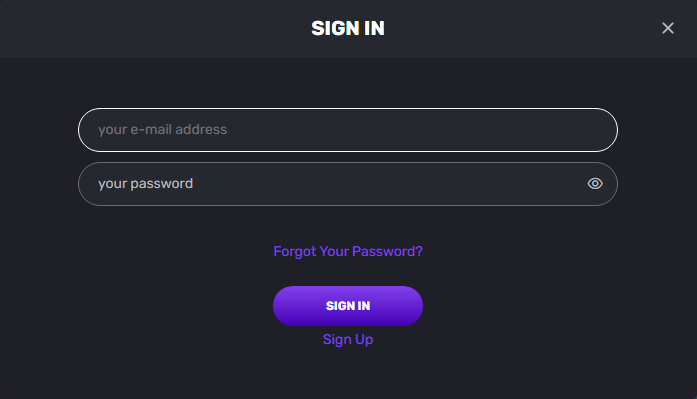Image resolution: width=697 pixels, height=399 pixels.
Task: Place the cursor in the email textbox
Action: (348, 130)
